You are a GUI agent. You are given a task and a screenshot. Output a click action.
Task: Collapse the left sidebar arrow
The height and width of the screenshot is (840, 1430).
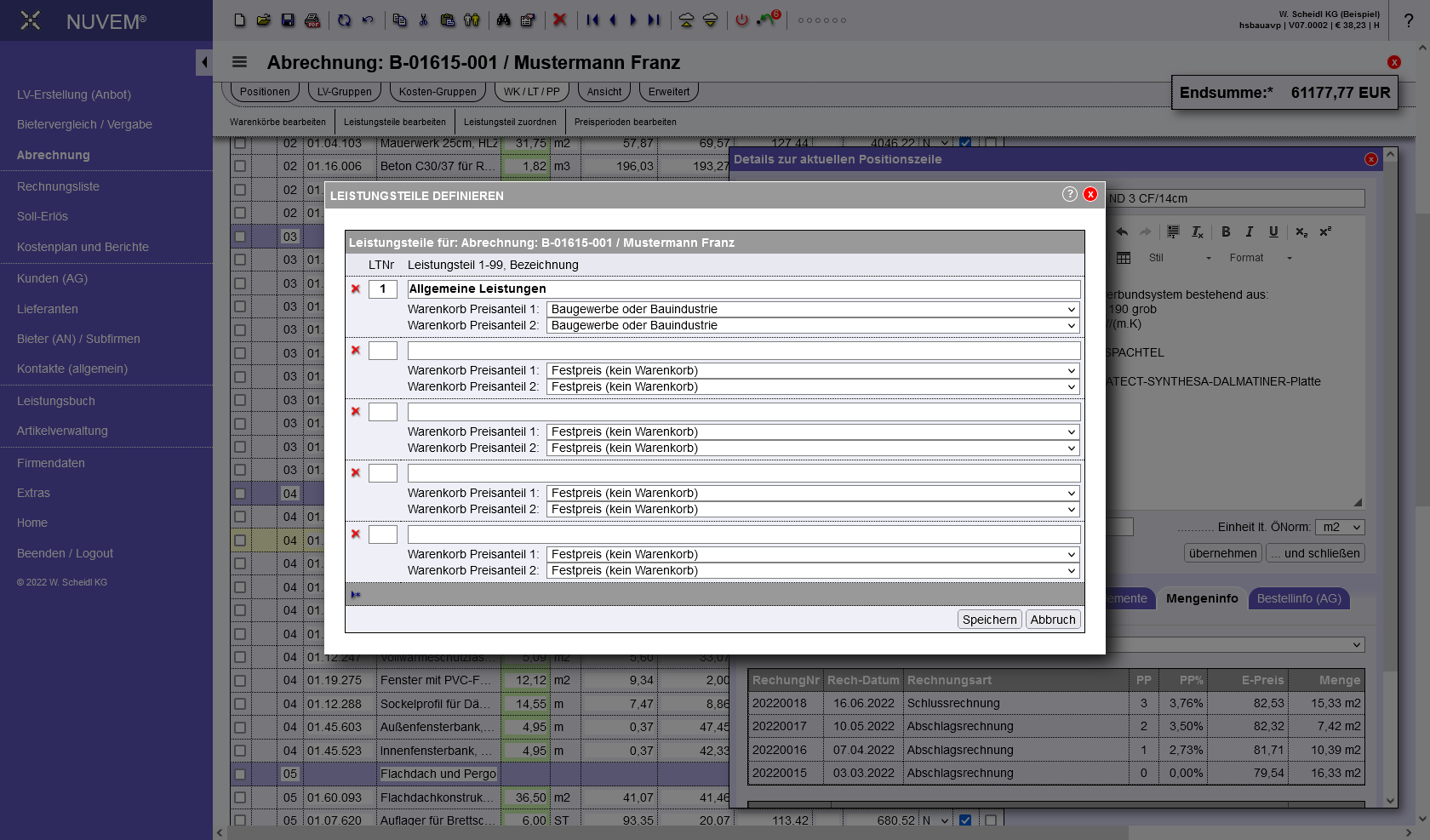coord(203,62)
